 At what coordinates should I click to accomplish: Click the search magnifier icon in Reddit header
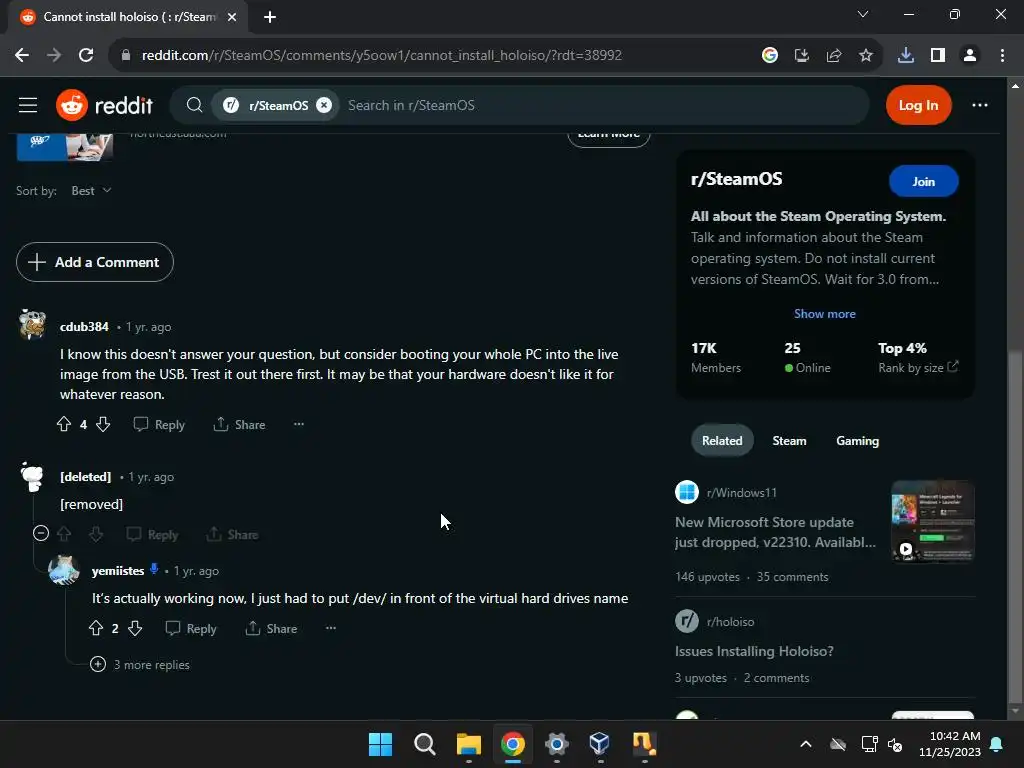click(194, 105)
